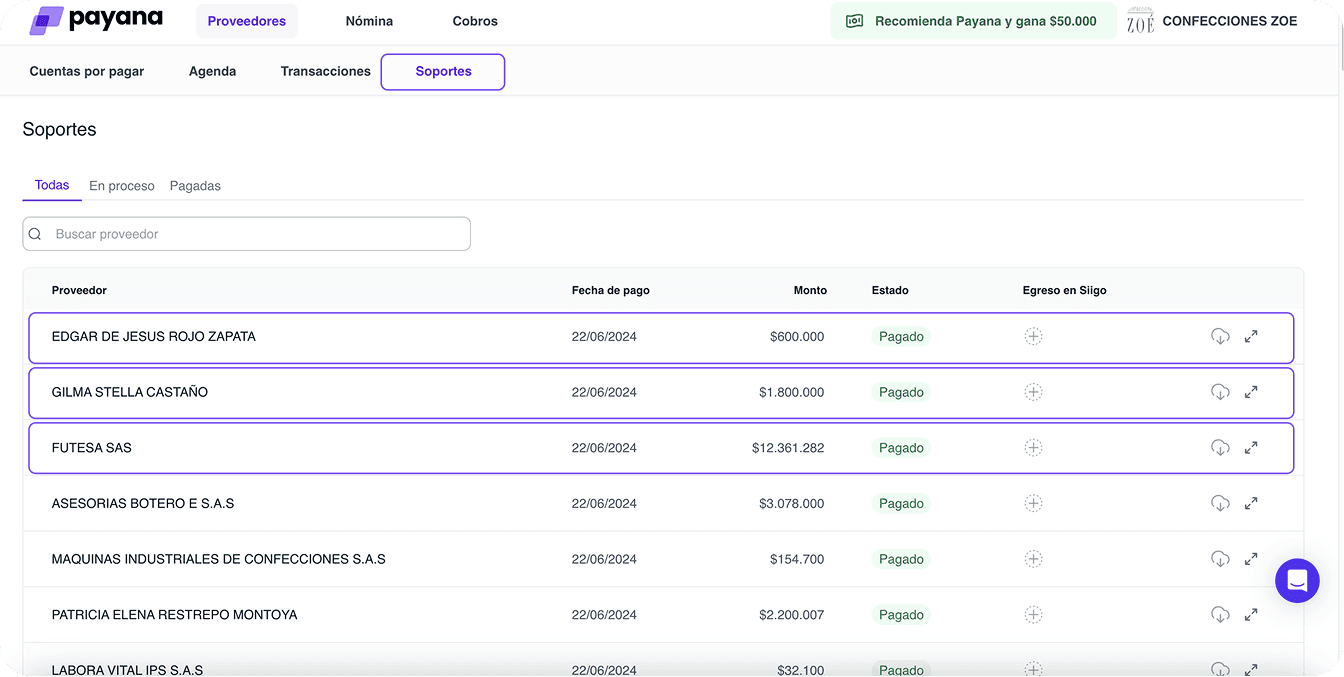Expand support for GILMA STELLA CASTAÑO
Viewport: 1344px width, 677px height.
point(1251,392)
